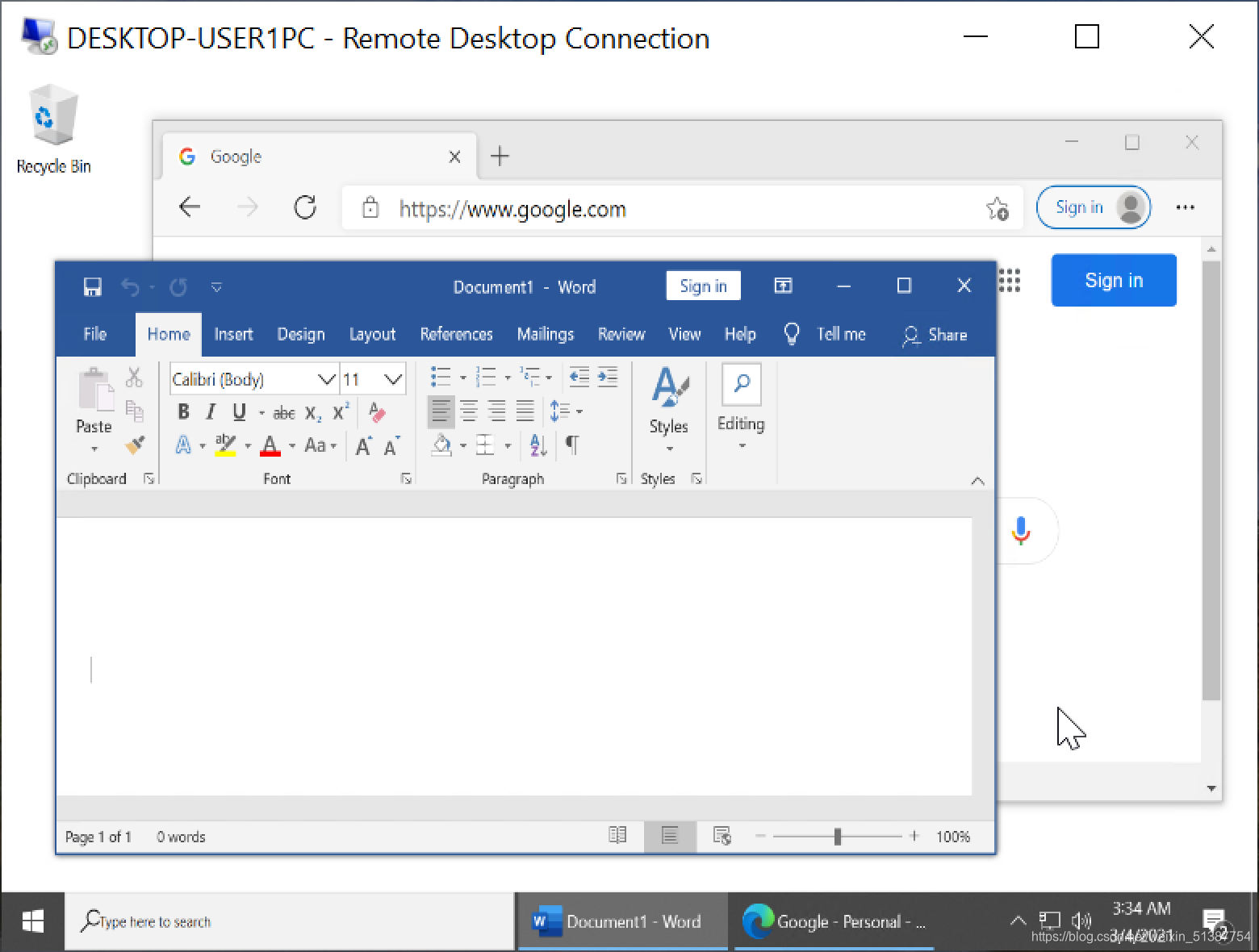Click Sign in button in Word

tap(704, 286)
